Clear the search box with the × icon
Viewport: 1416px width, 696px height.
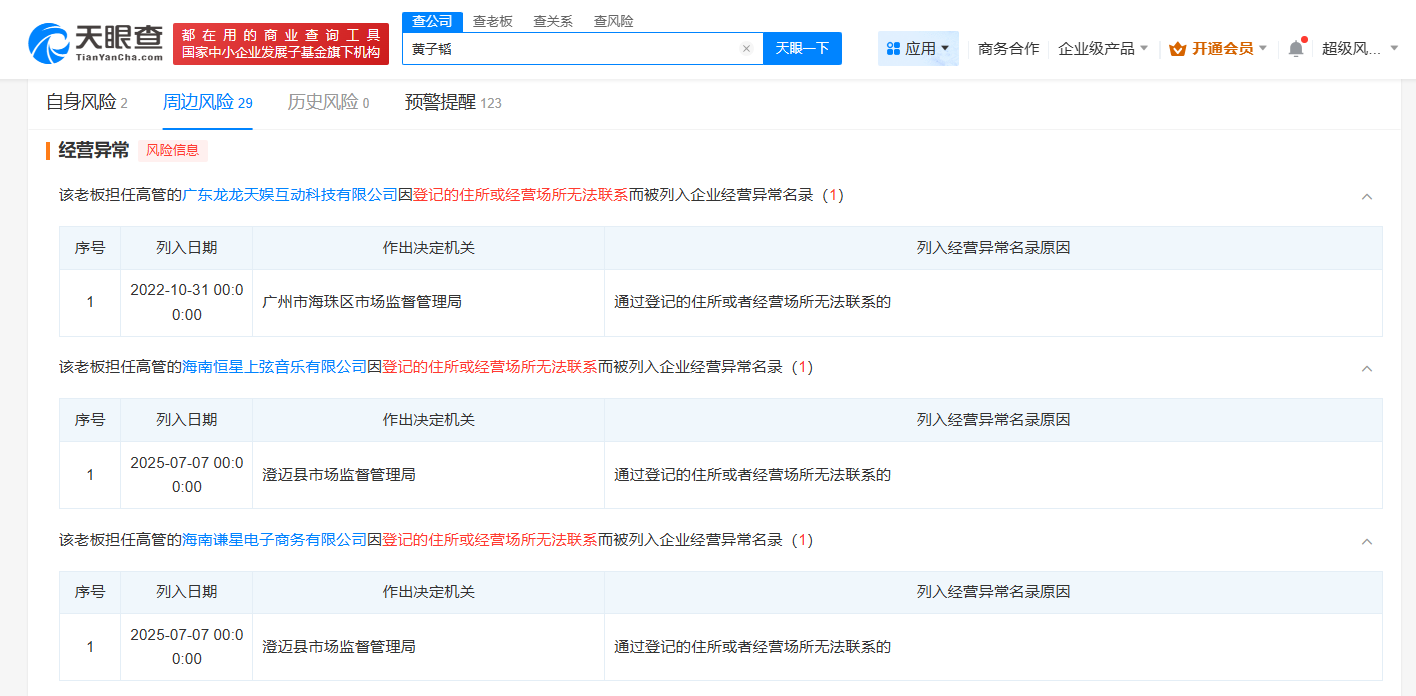point(746,48)
